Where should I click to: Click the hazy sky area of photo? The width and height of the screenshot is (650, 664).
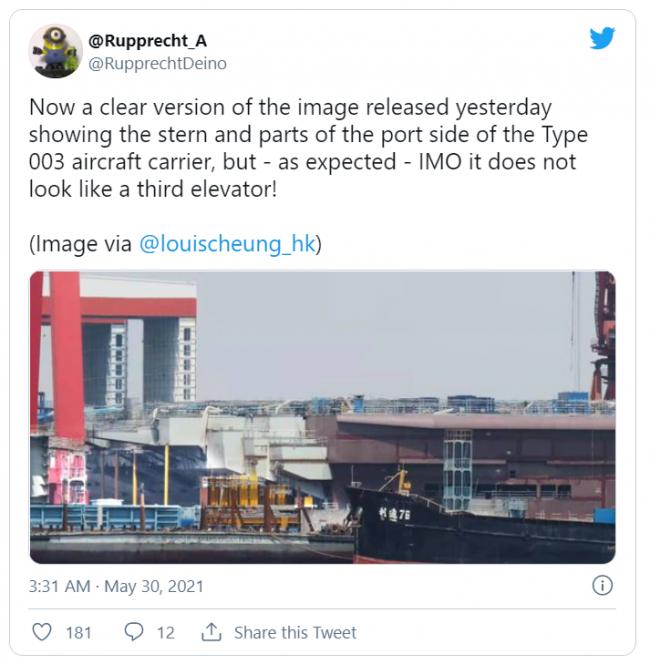[x=400, y=330]
